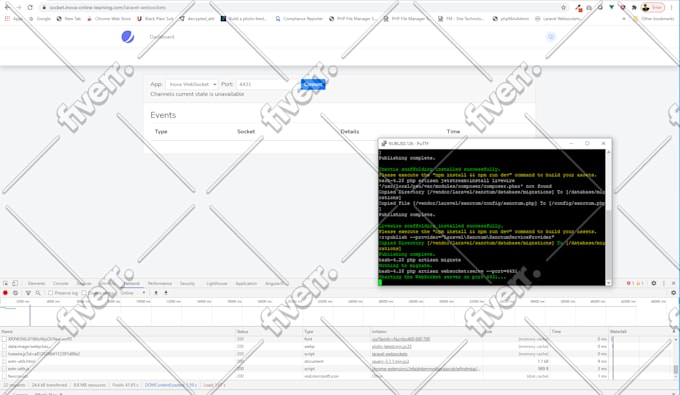Image resolution: width=680 pixels, height=395 pixels.
Task: Open the Compliance Reporter bookmark
Action: coord(299,19)
